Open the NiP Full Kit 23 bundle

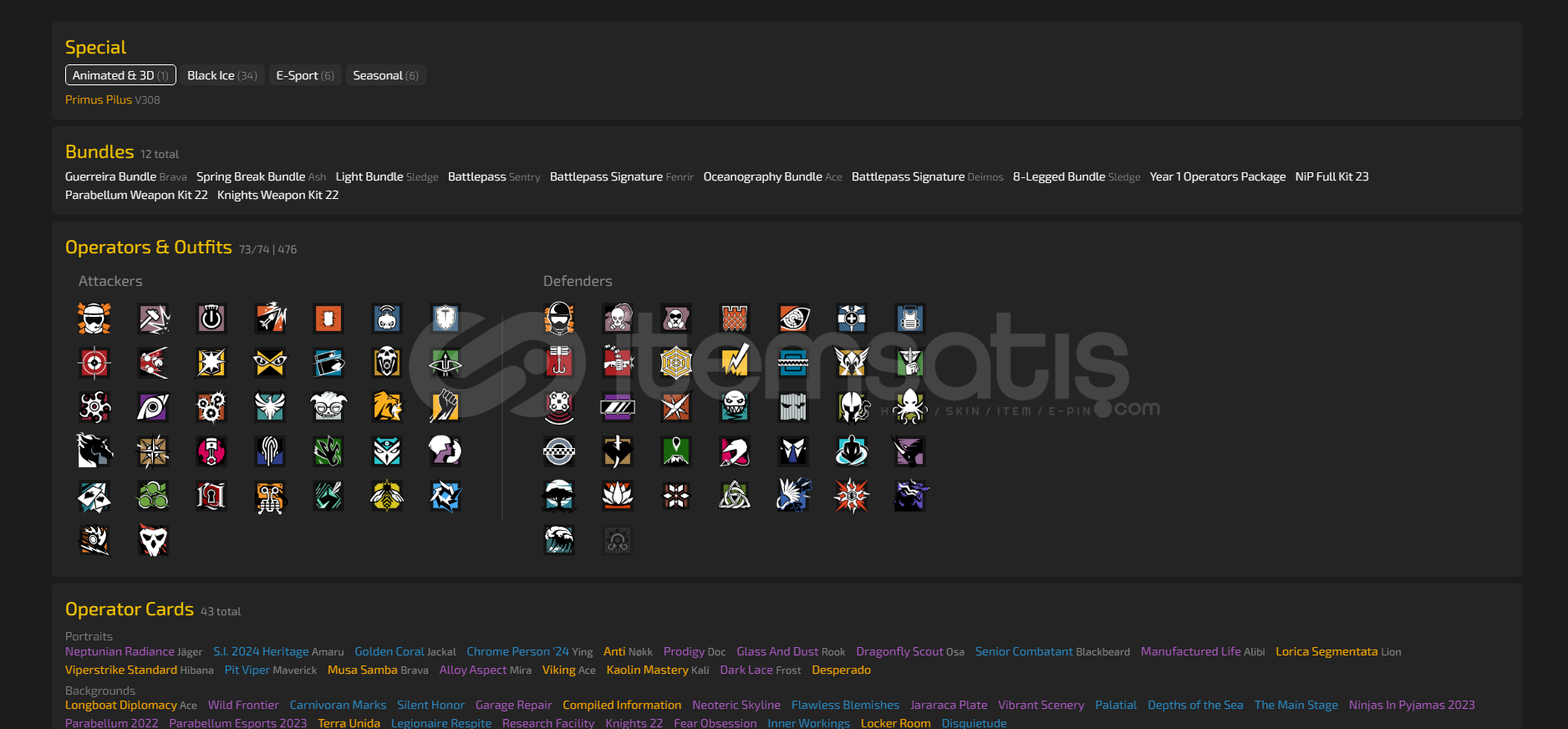tap(1332, 176)
